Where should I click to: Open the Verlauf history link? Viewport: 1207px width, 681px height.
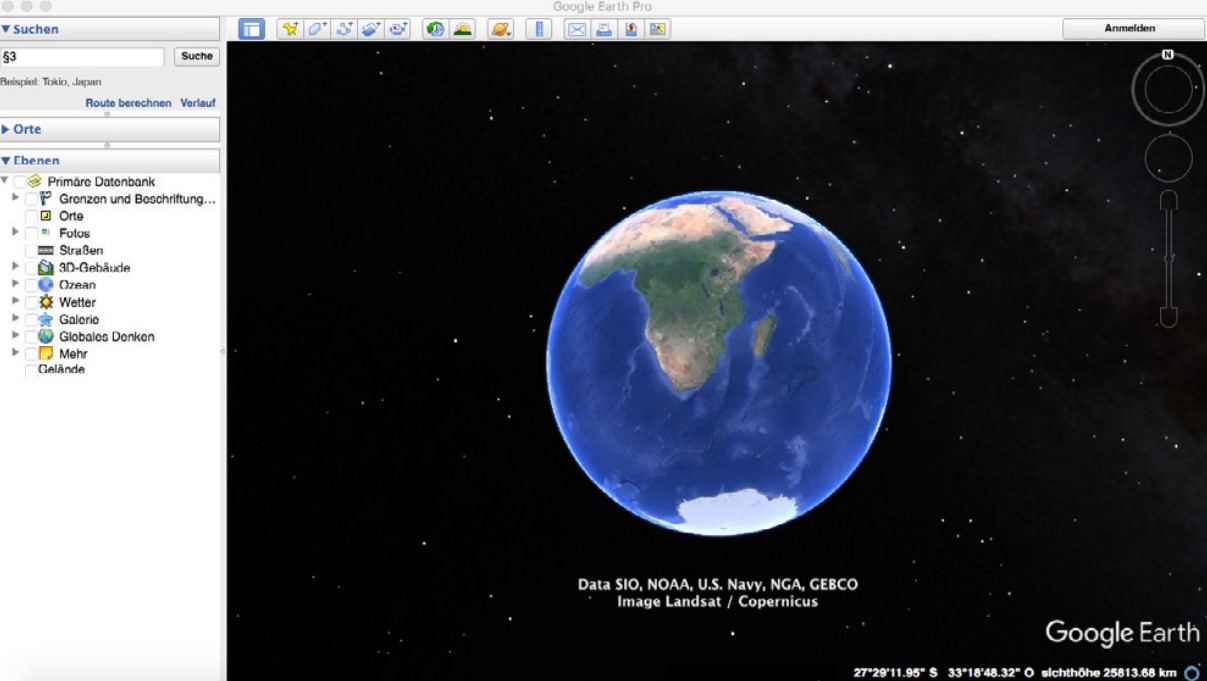[198, 103]
